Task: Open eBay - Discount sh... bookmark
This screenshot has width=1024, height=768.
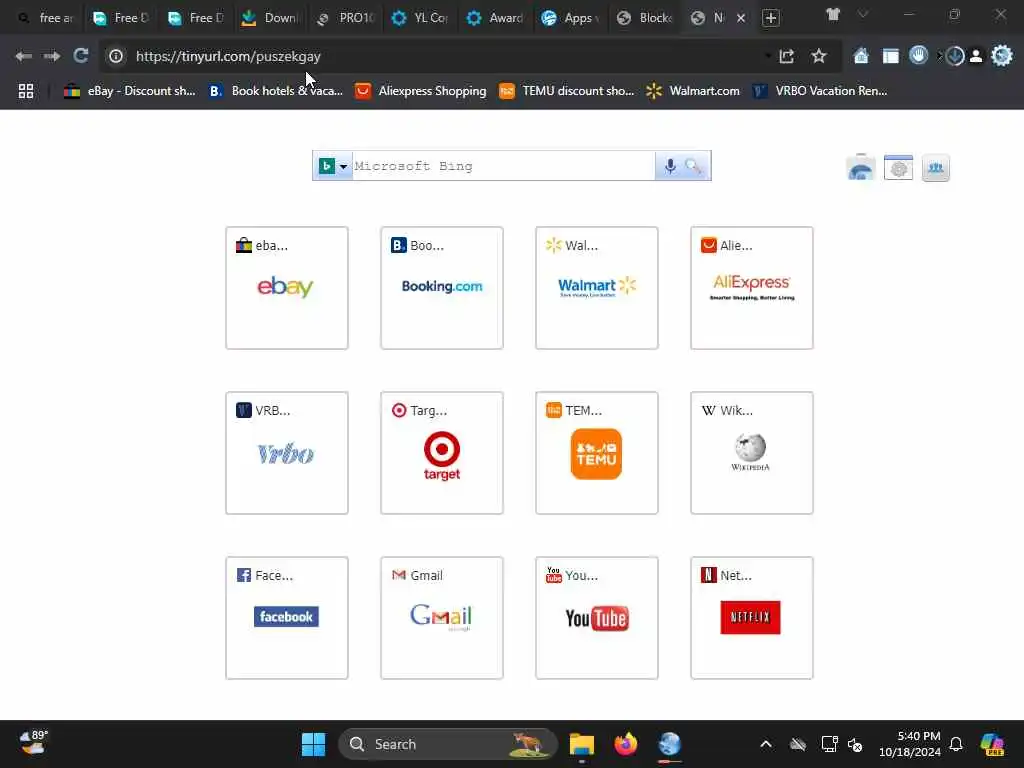Action: 129,91
